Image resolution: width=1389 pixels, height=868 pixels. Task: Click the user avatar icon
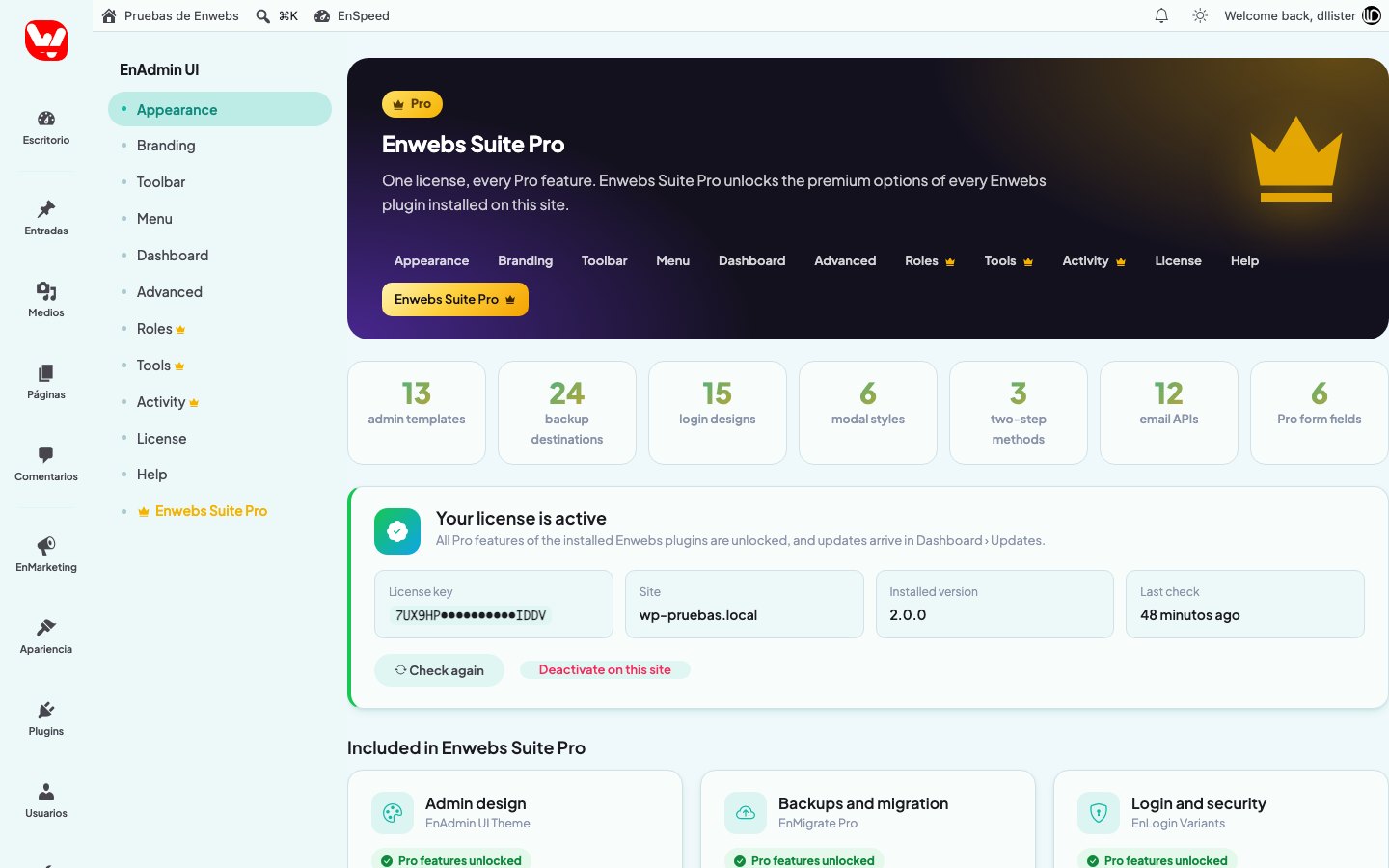click(1372, 15)
